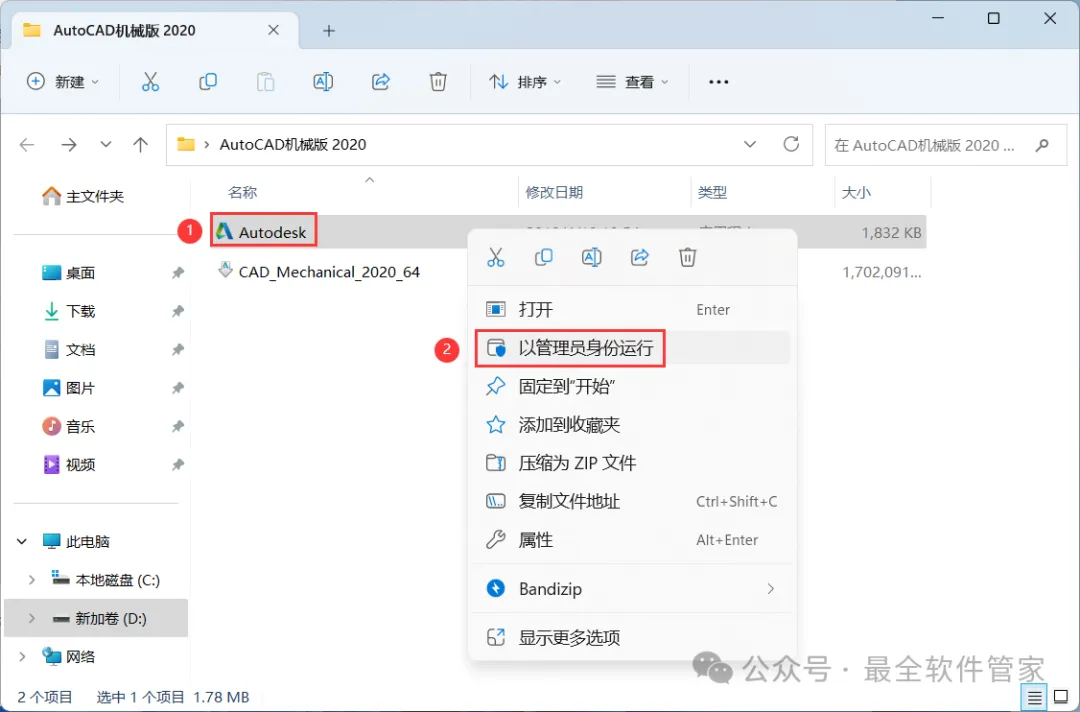This screenshot has height=712, width=1080.
Task: Choose 属性 from context menu
Action: tap(632, 540)
